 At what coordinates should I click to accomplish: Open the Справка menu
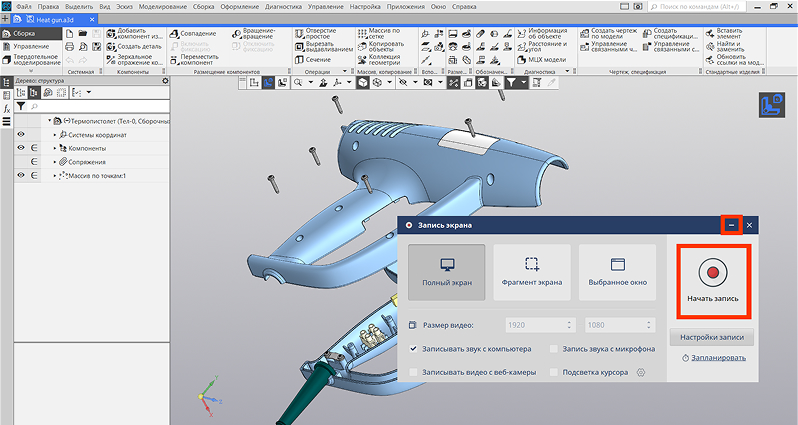coord(464,7)
